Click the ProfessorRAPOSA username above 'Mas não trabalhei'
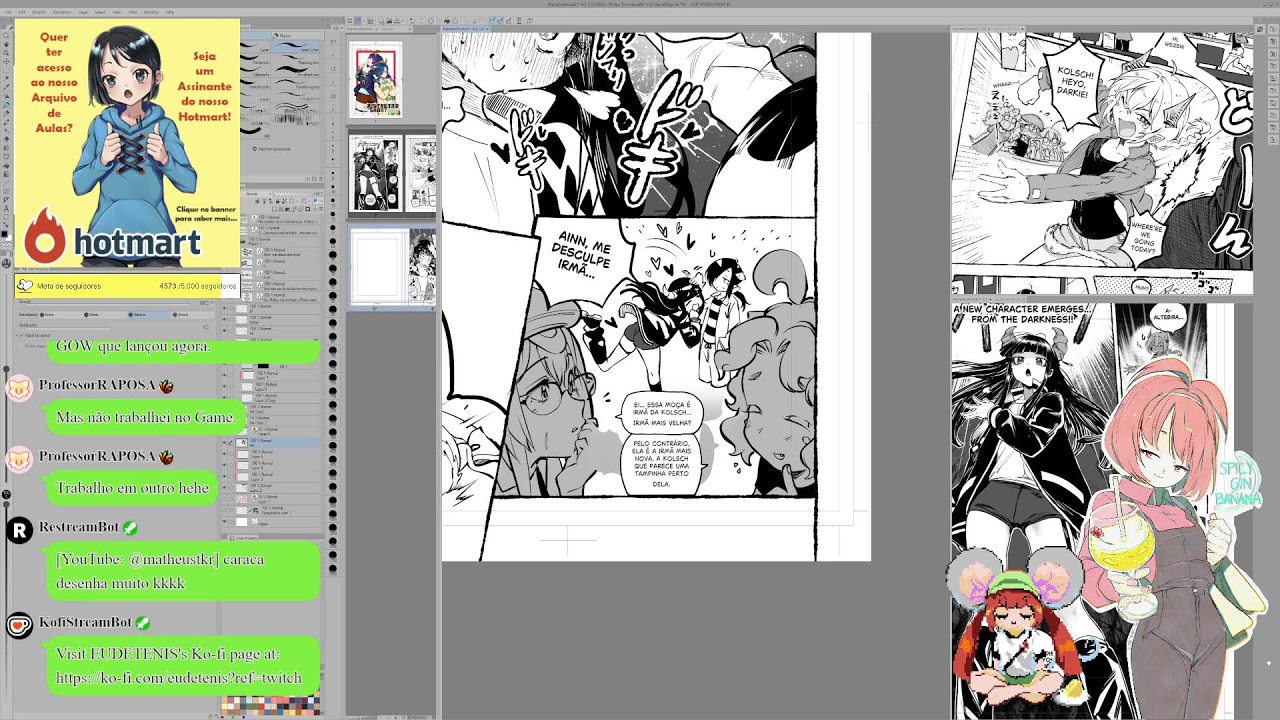This screenshot has width=1280, height=720. tap(98, 385)
